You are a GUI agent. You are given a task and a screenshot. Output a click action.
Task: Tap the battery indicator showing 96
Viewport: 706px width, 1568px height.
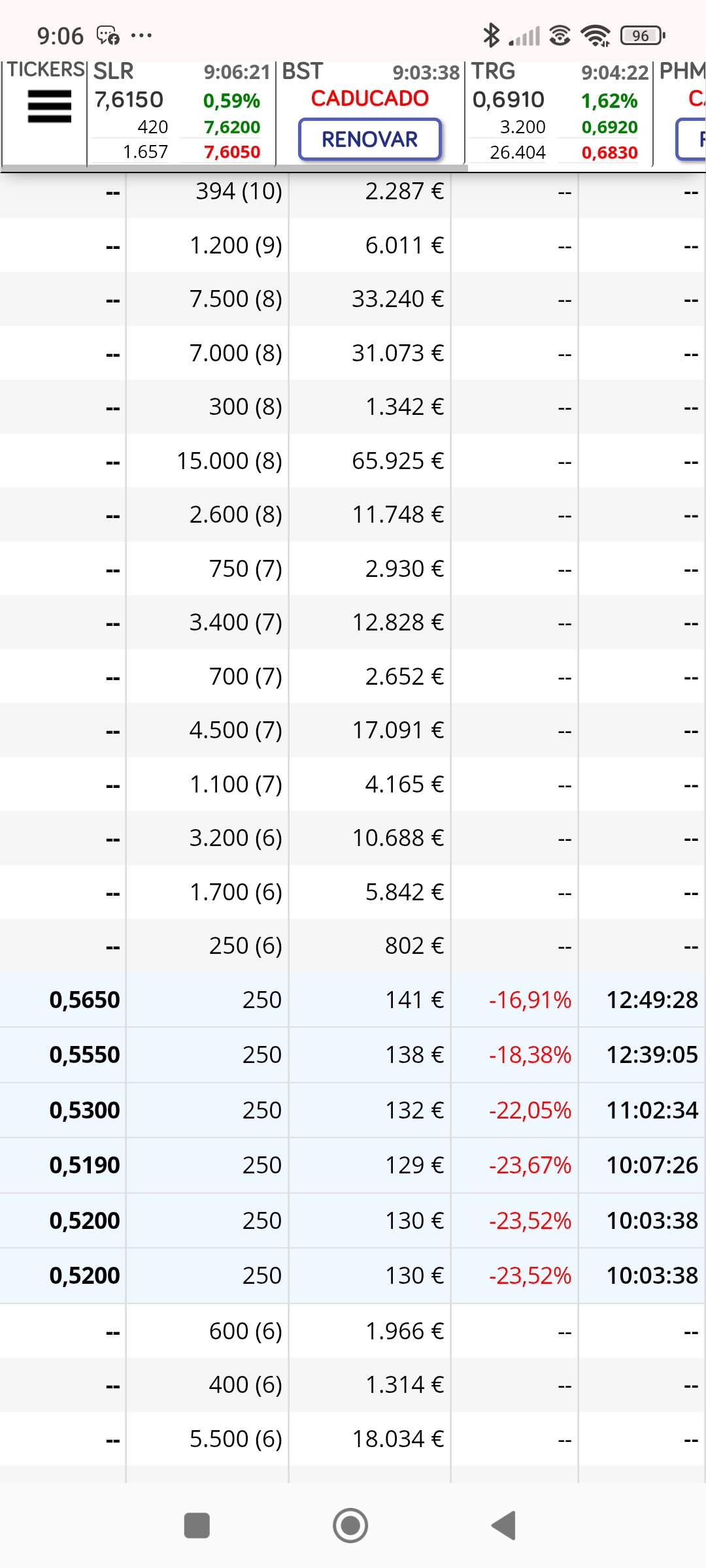(643, 35)
